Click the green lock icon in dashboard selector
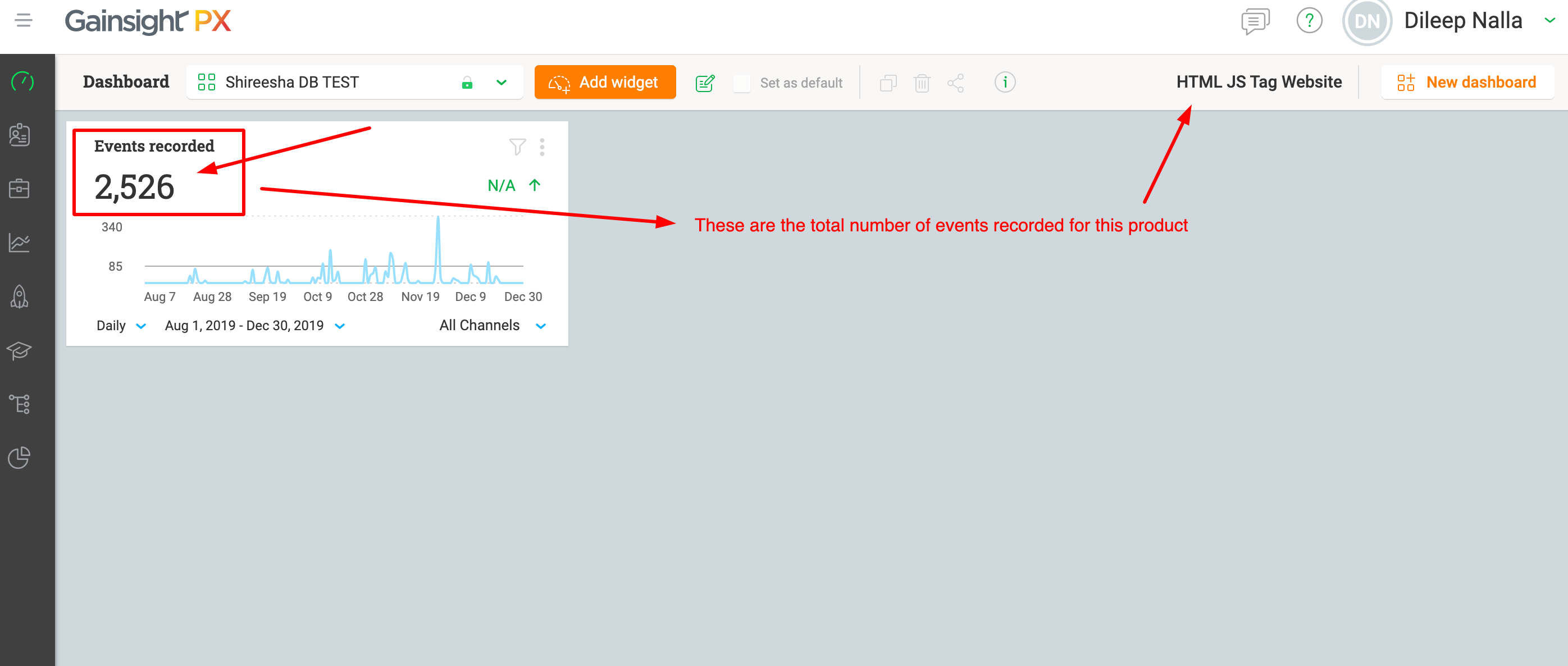 click(467, 83)
